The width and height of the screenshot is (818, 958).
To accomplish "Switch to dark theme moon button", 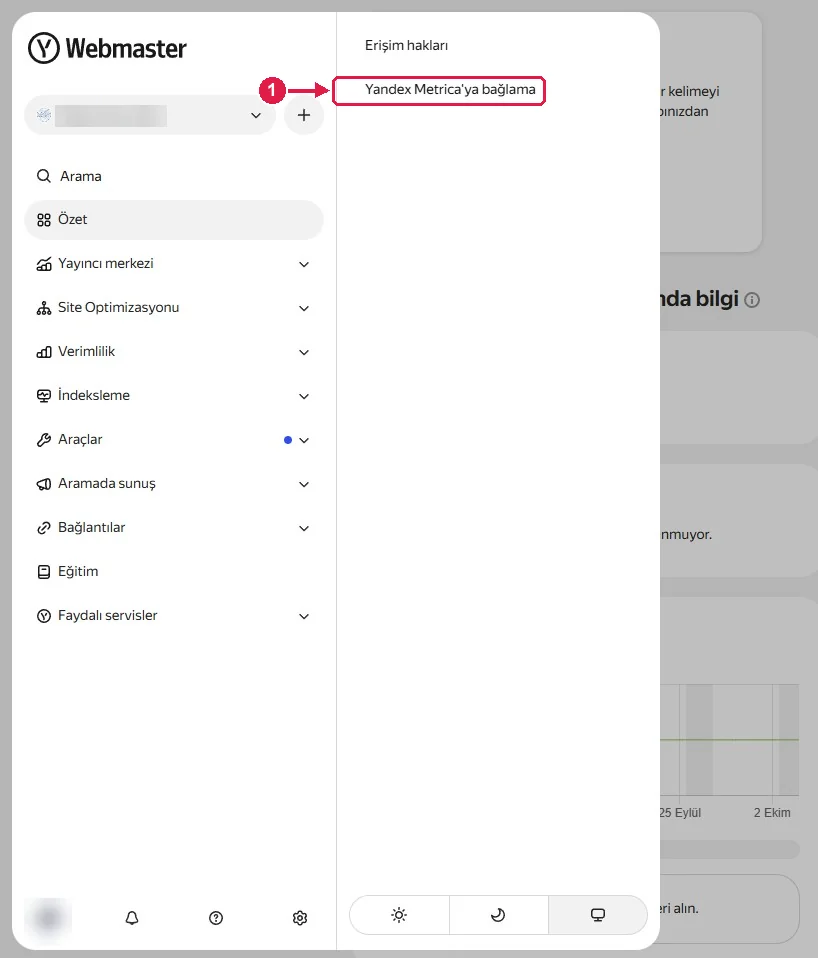I will coord(498,915).
